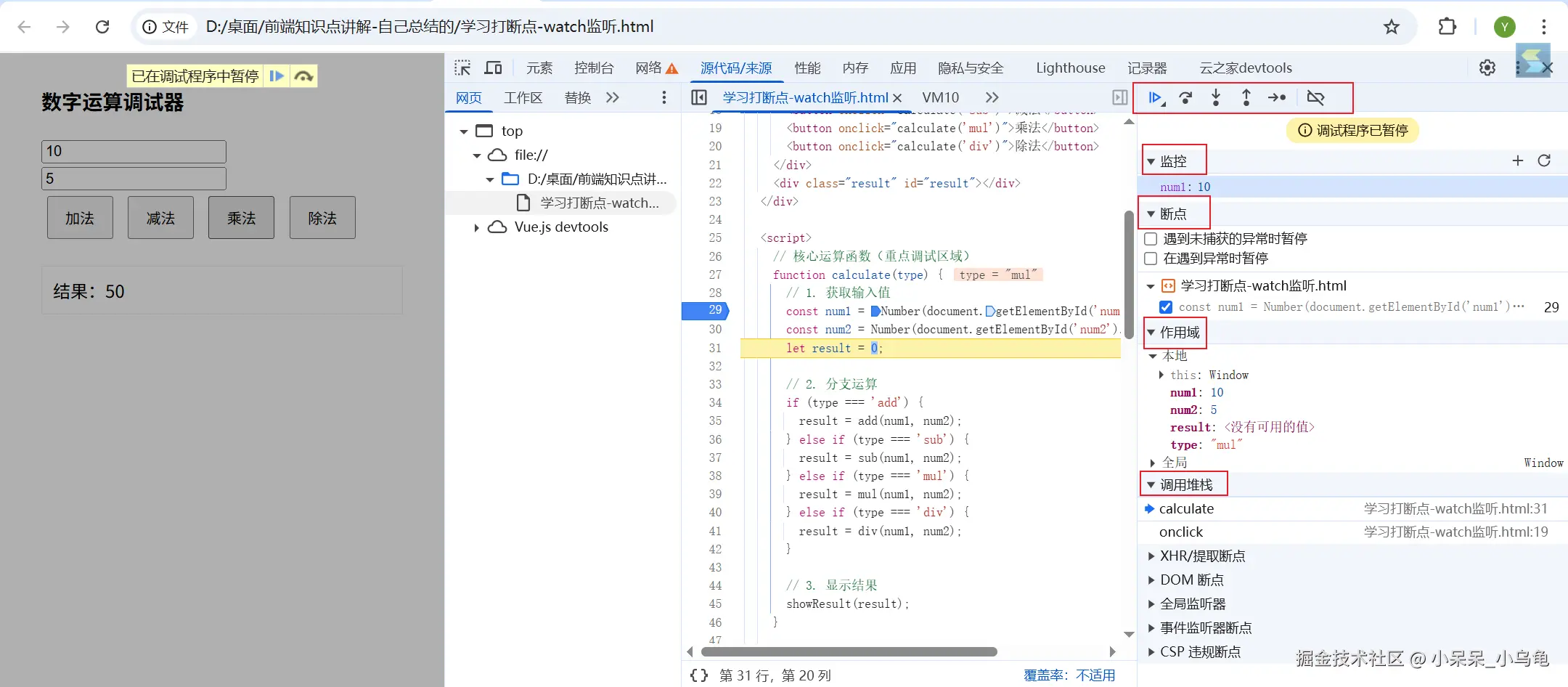Open navigator more options menu
This screenshot has width=1568, height=687.
click(x=663, y=97)
